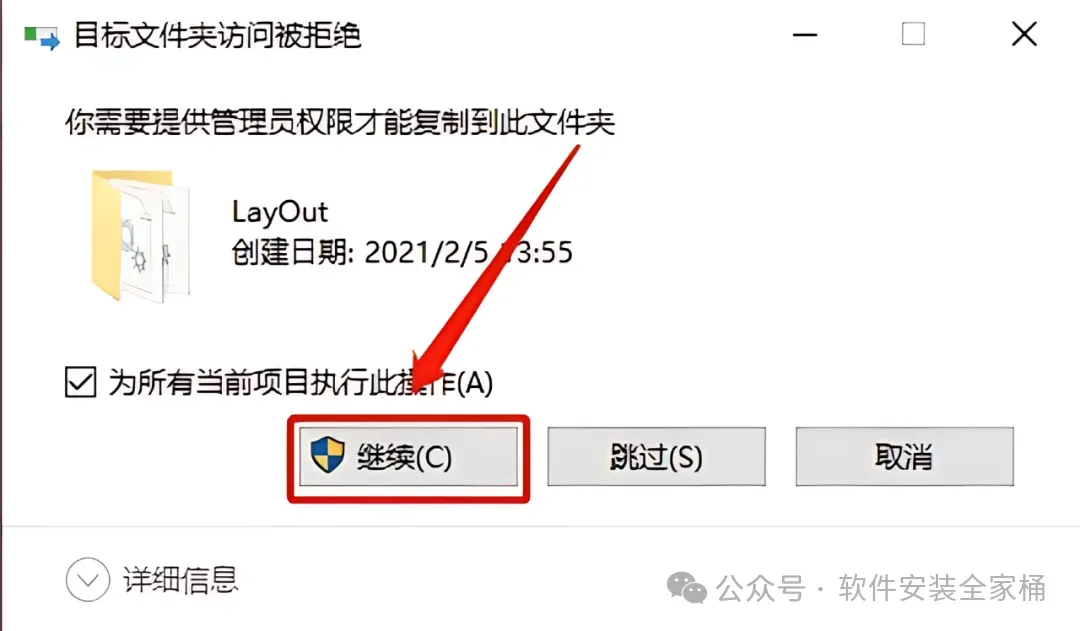This screenshot has width=1080, height=631.
Task: Click the 创建日期 2021/2/5 text
Action: click(402, 253)
